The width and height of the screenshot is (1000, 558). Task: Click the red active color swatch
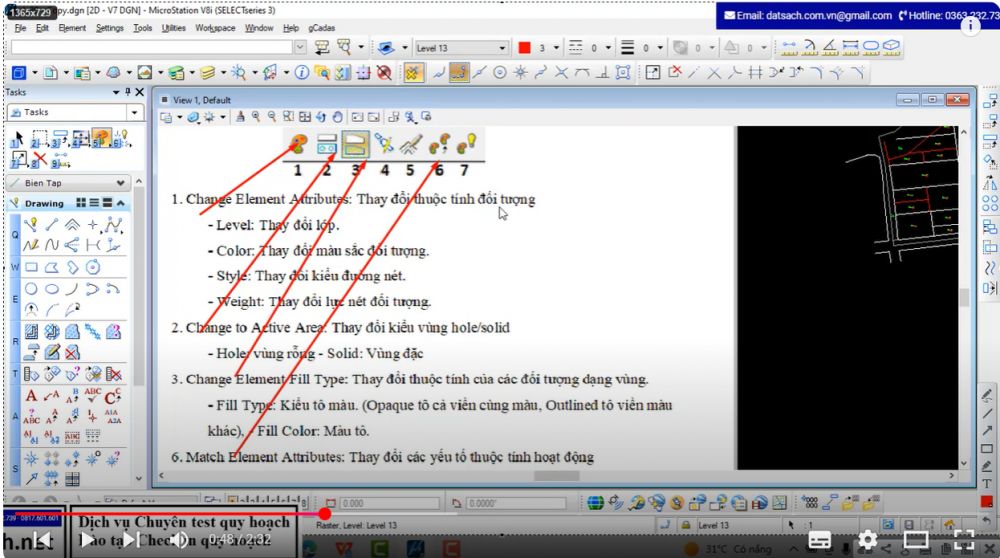[524, 48]
